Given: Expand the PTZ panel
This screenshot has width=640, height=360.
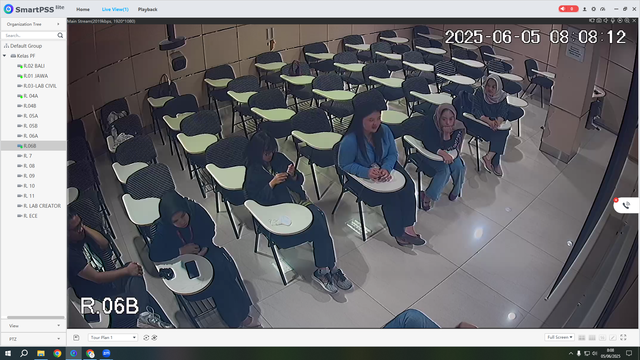Looking at the screenshot, I should pyautogui.click(x=33, y=339).
